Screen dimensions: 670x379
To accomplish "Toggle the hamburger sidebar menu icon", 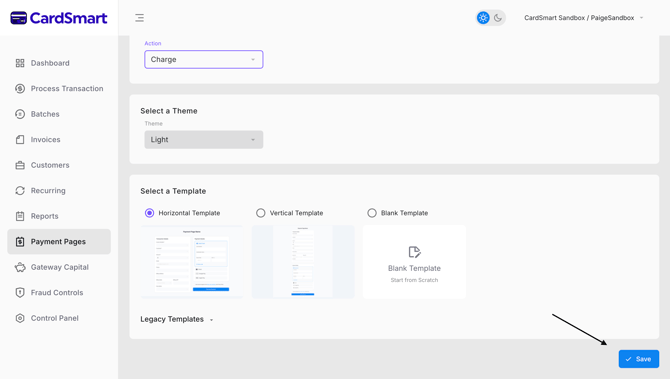I will tap(139, 18).
